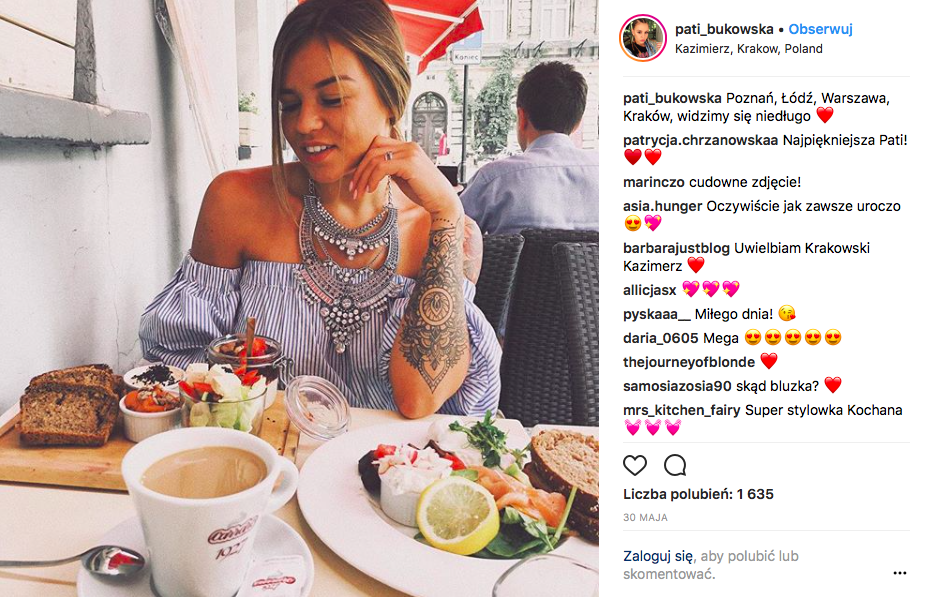Click the Liczba polubień 1 635 likes count
The width and height of the screenshot is (927, 597).
point(698,494)
